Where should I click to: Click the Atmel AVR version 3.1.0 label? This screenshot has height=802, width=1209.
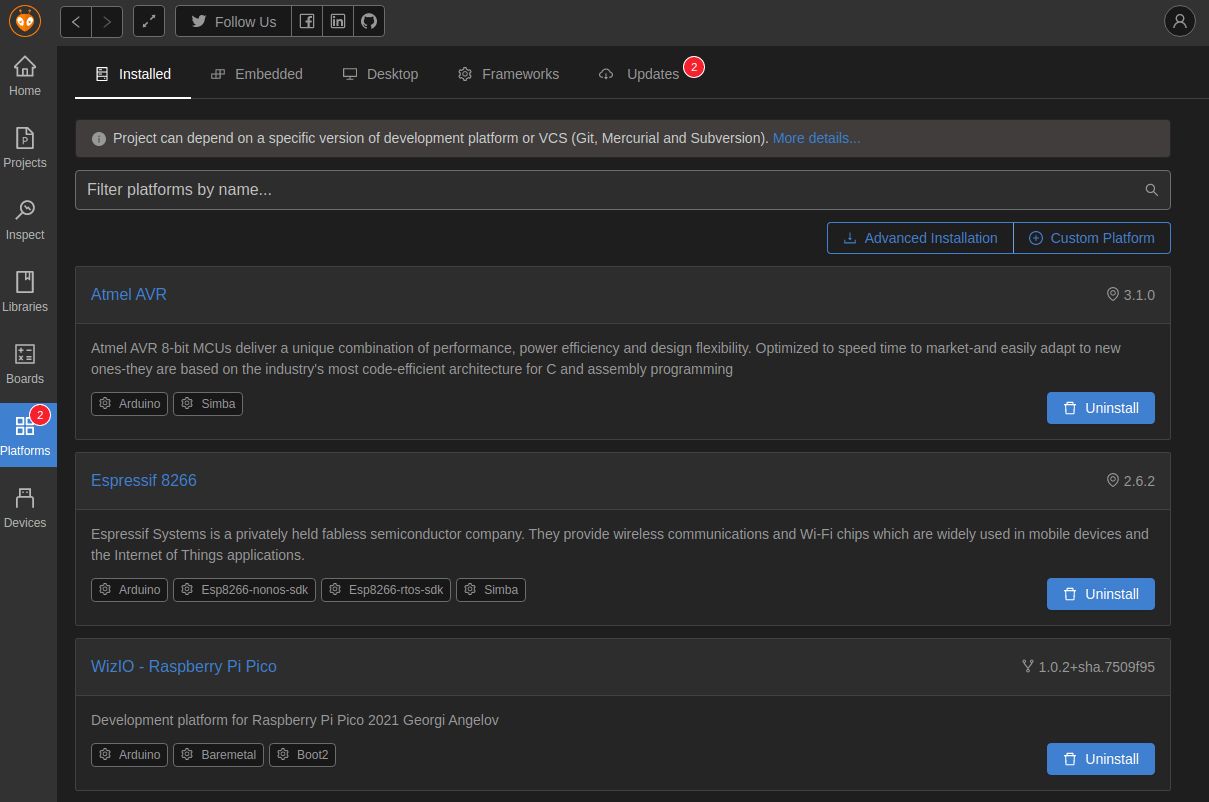point(1130,295)
